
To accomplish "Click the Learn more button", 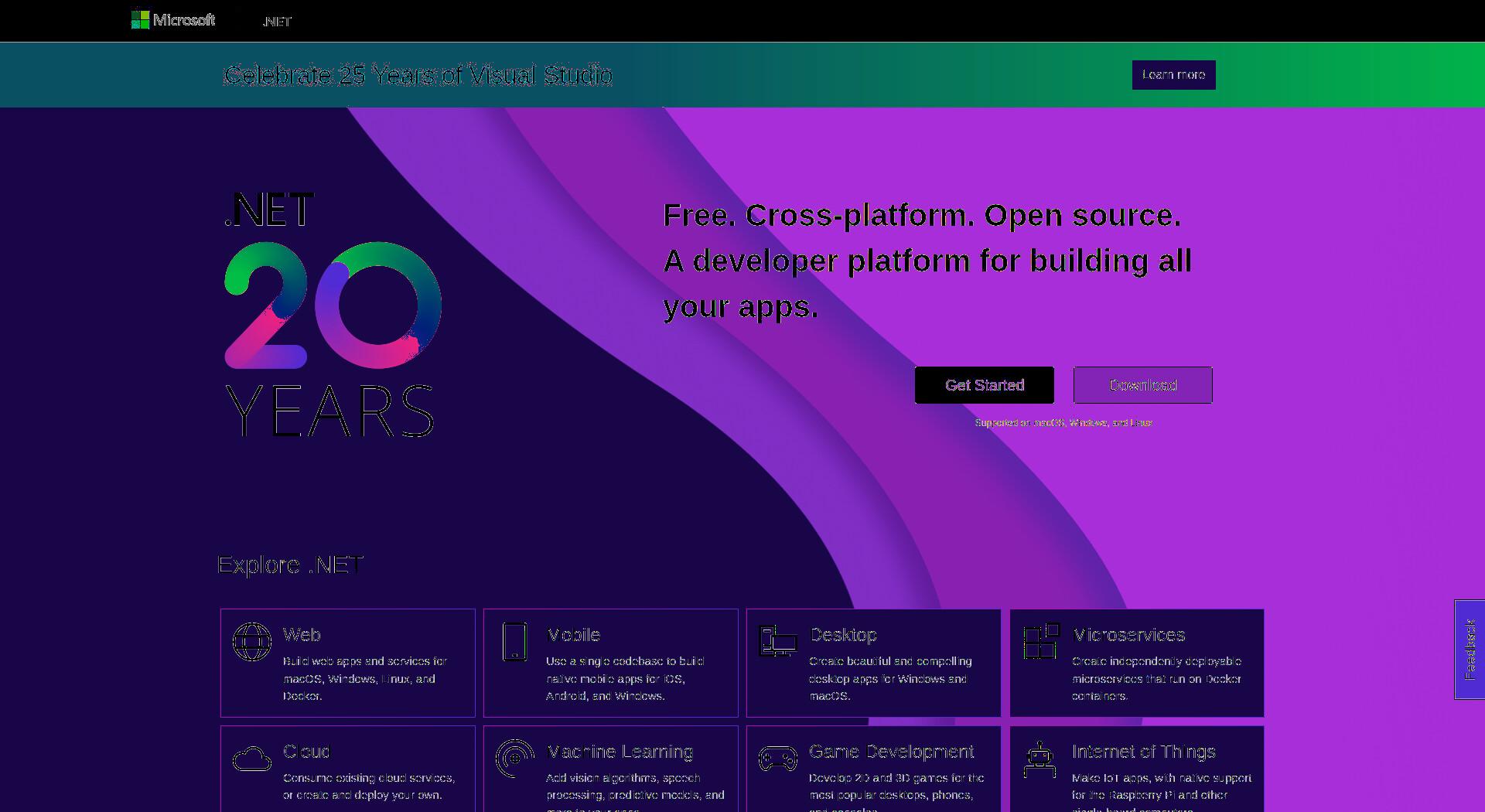I will [1173, 75].
